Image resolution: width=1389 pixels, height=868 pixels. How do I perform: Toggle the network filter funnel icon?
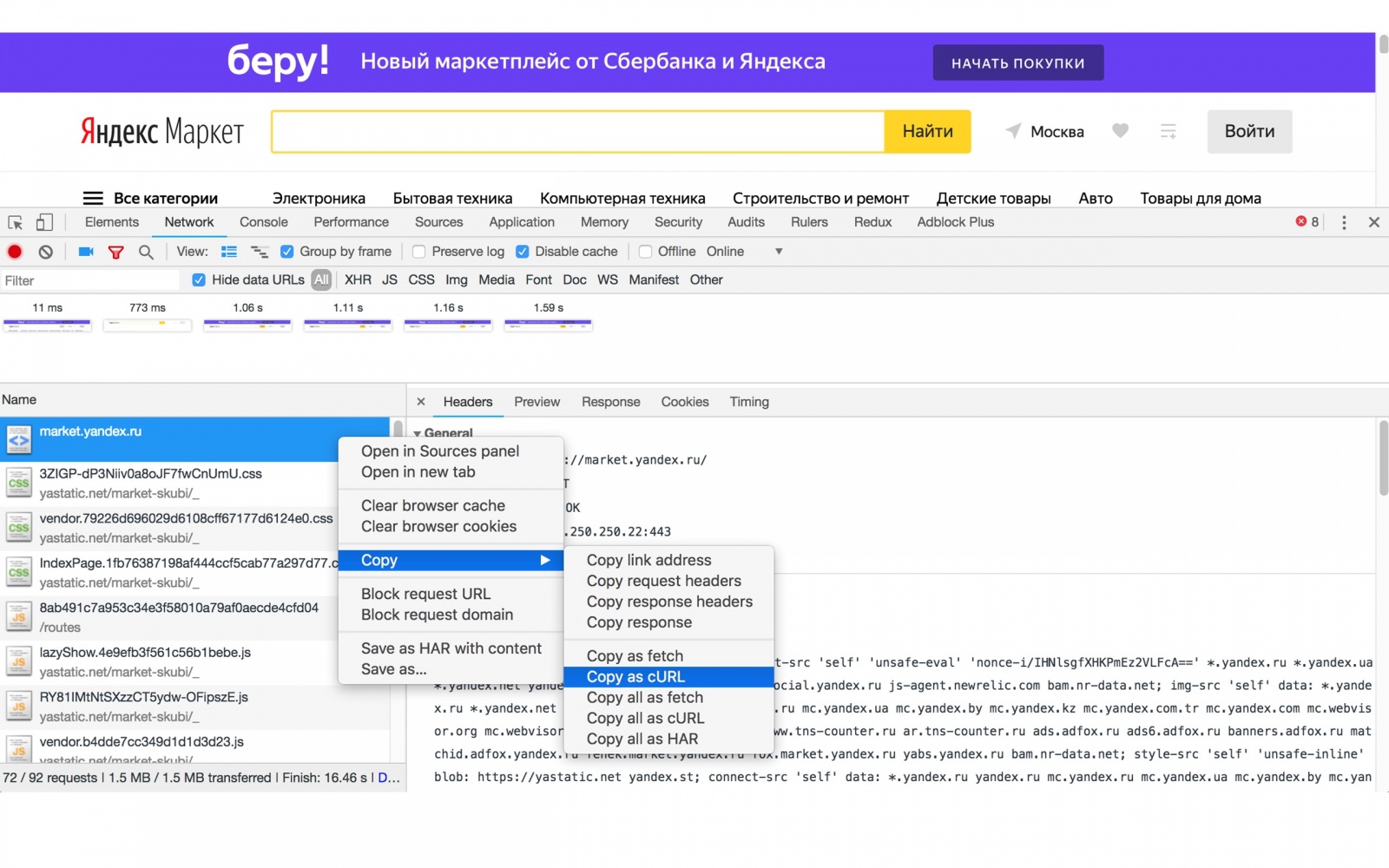pyautogui.click(x=115, y=252)
